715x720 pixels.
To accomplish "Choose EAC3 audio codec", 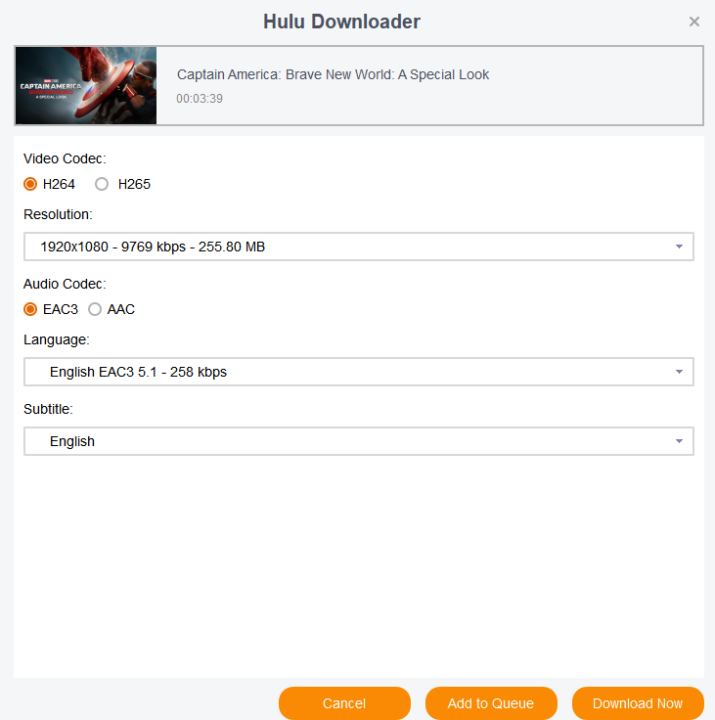I will 30,309.
